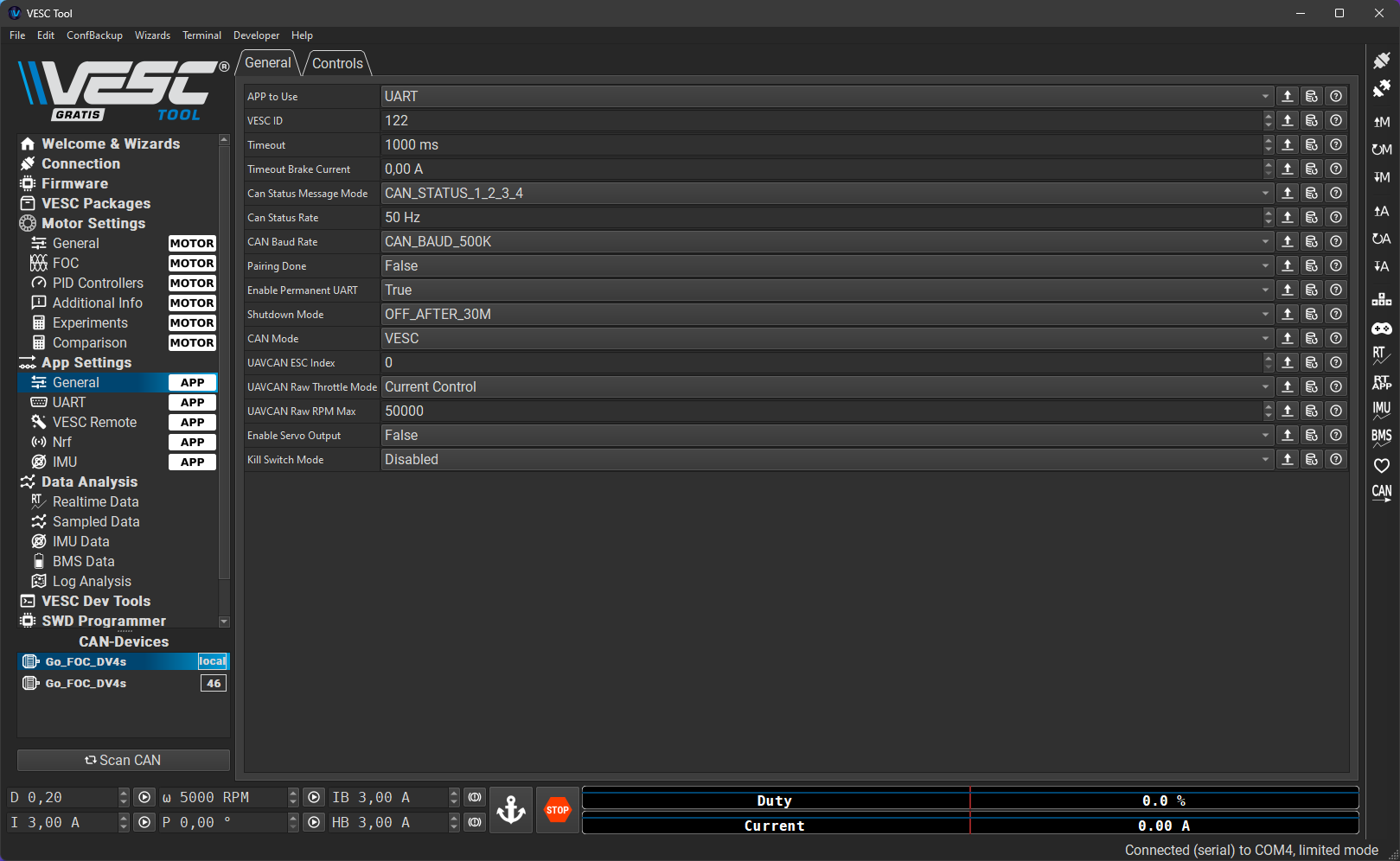The height and width of the screenshot is (861, 1400).
Task: Open the Pairing Done dropdown
Action: point(827,265)
